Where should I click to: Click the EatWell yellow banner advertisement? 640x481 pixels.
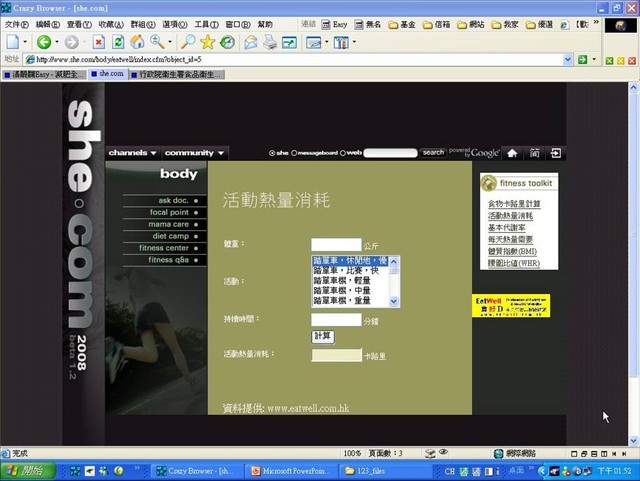pyautogui.click(x=511, y=305)
